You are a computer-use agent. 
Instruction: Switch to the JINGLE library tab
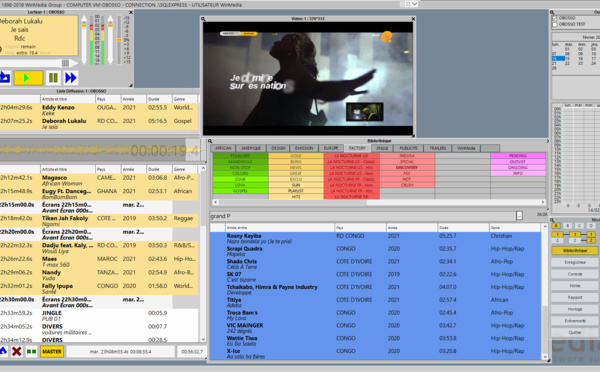point(382,148)
